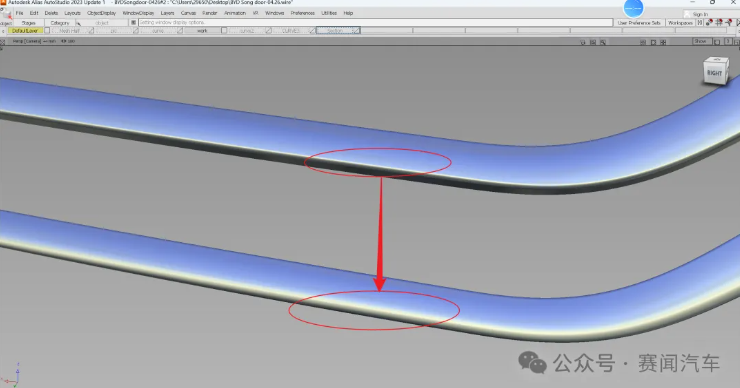This screenshot has height=388, width=740.
Task: Select the DefaultLayer tab
Action: coord(25,31)
